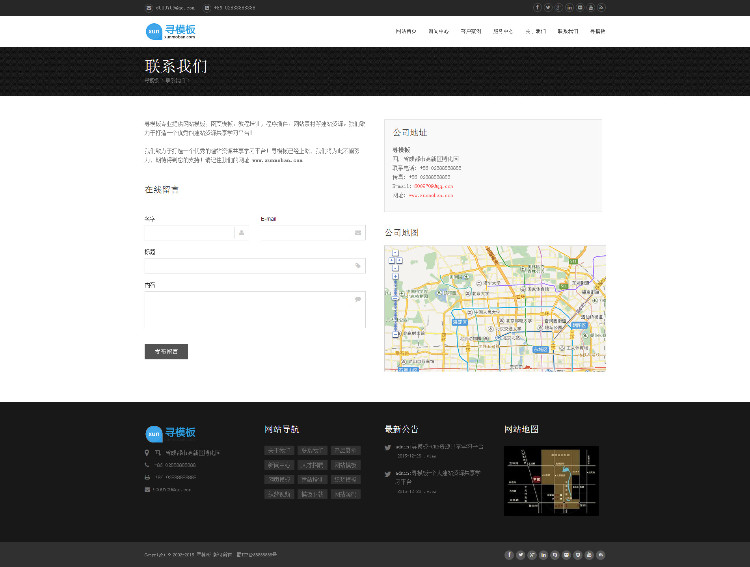
Task: Click the Facebook icon in the top header bar
Action: [x=537, y=7]
